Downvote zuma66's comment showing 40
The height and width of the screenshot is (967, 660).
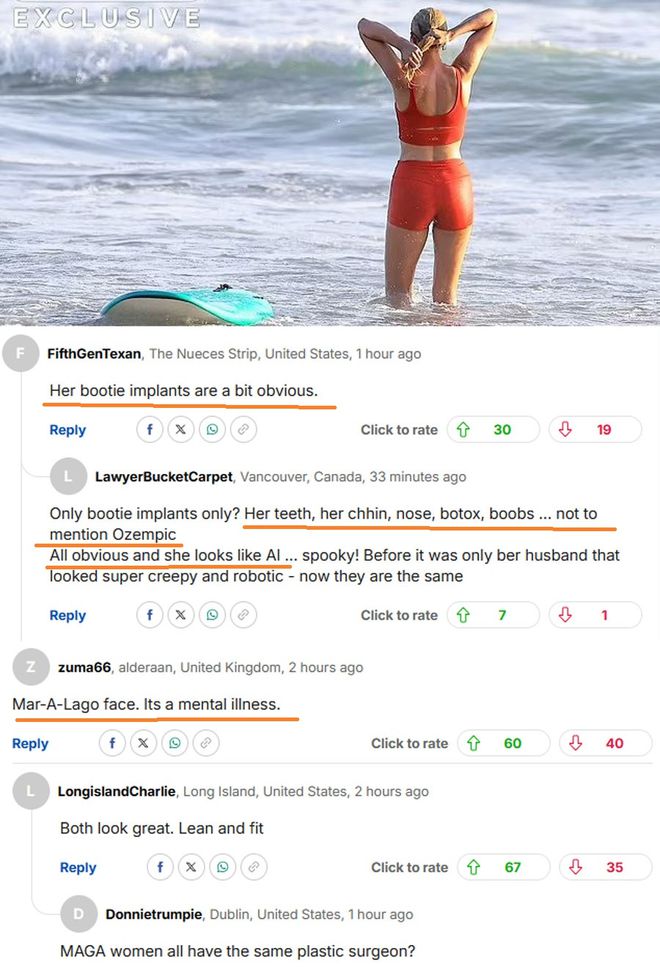click(x=606, y=743)
